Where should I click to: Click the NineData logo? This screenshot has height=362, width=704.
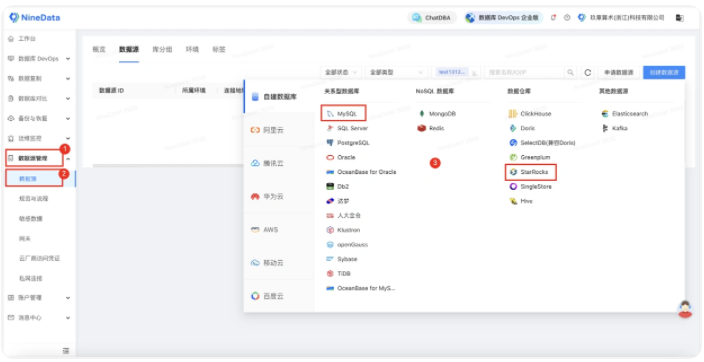pyautogui.click(x=35, y=18)
